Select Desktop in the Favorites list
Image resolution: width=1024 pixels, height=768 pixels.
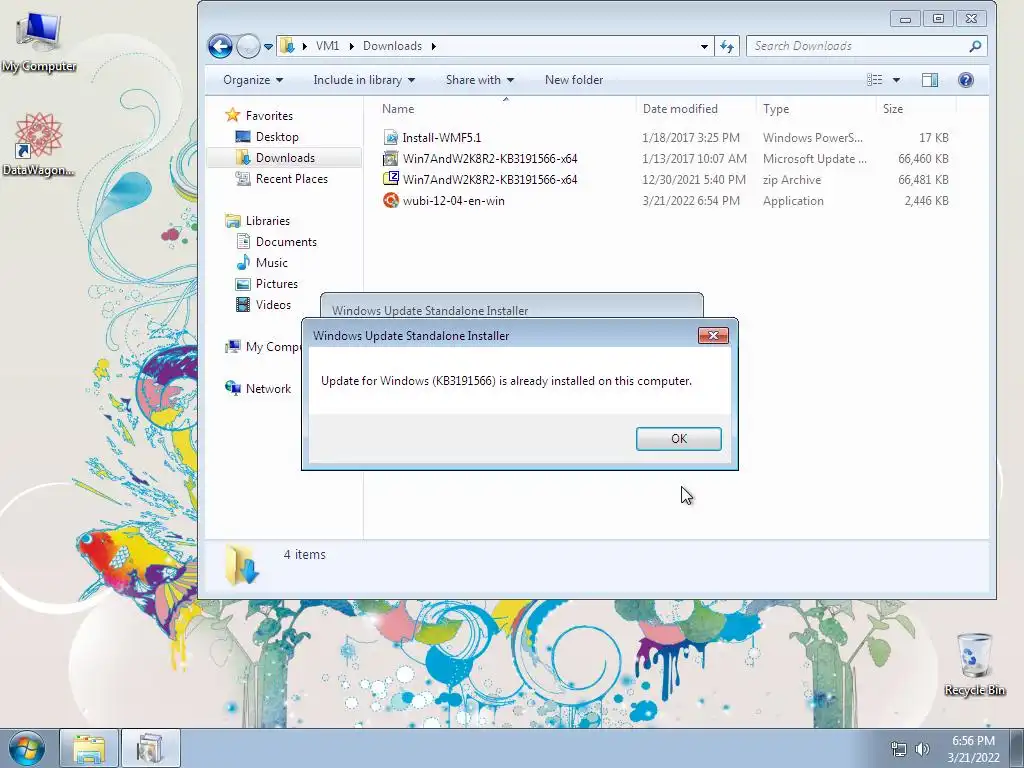coord(277,136)
